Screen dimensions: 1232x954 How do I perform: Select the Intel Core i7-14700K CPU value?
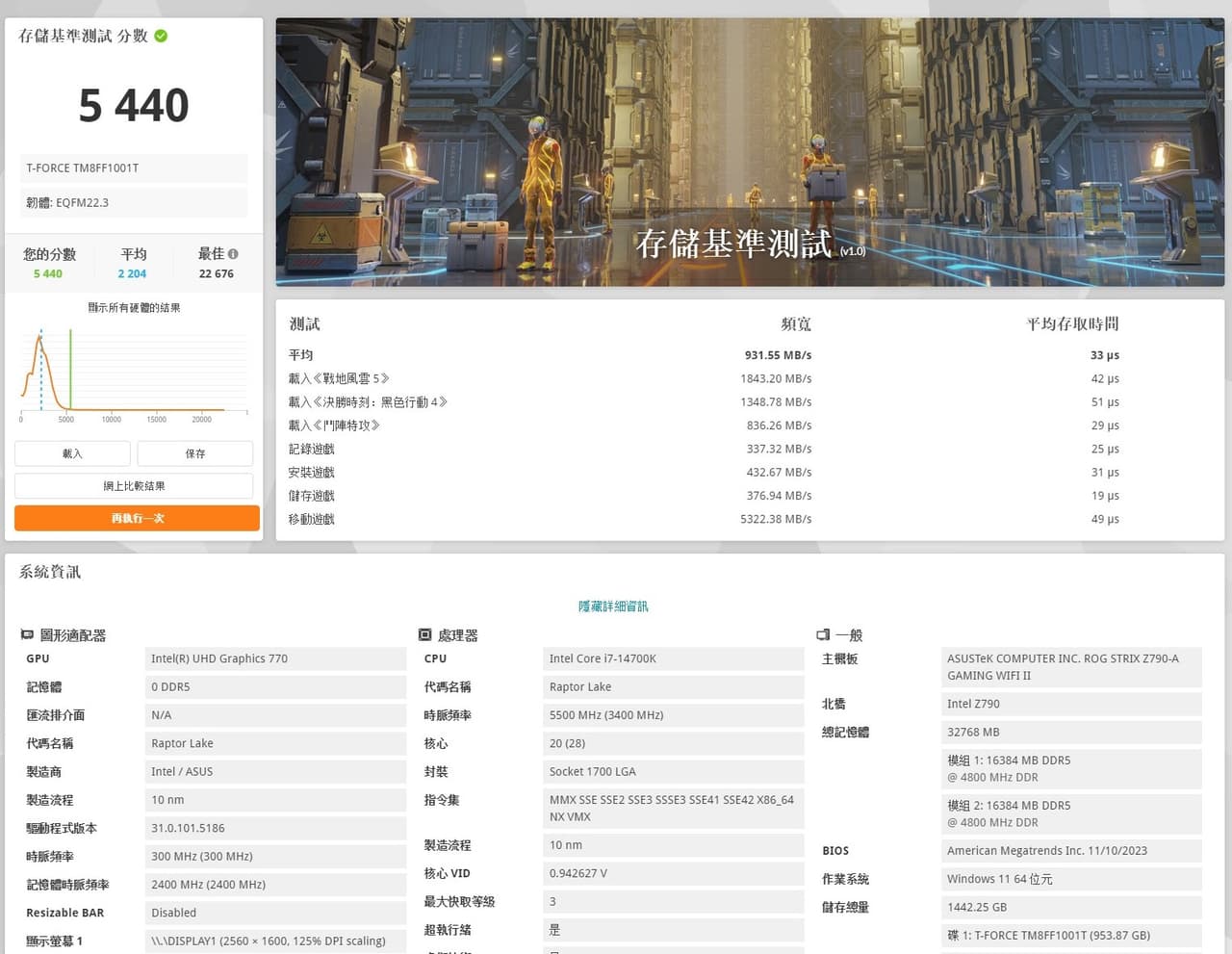click(674, 658)
